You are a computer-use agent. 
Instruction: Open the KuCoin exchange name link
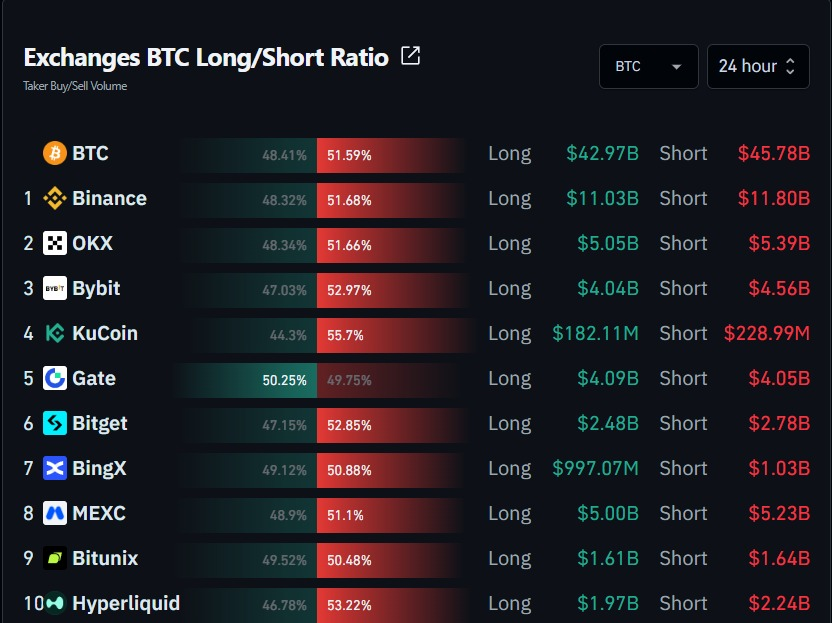(105, 333)
